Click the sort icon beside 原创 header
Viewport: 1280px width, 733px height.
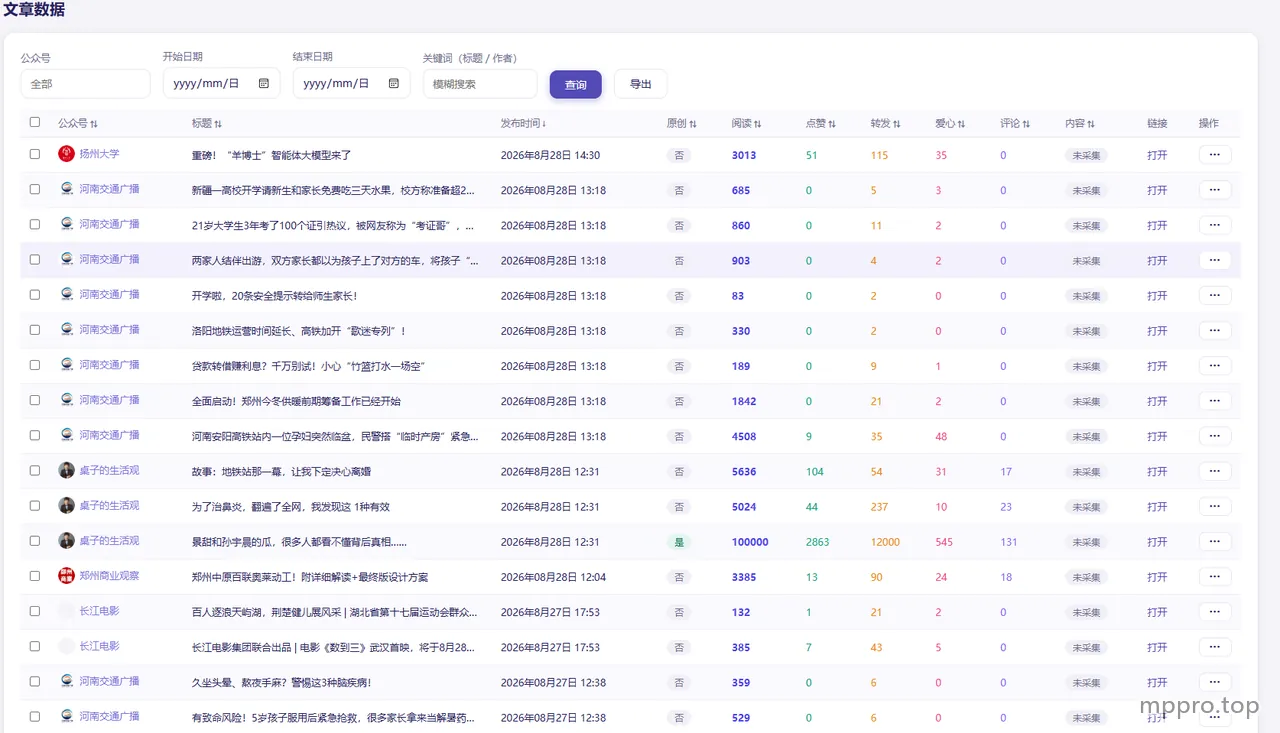click(x=693, y=124)
